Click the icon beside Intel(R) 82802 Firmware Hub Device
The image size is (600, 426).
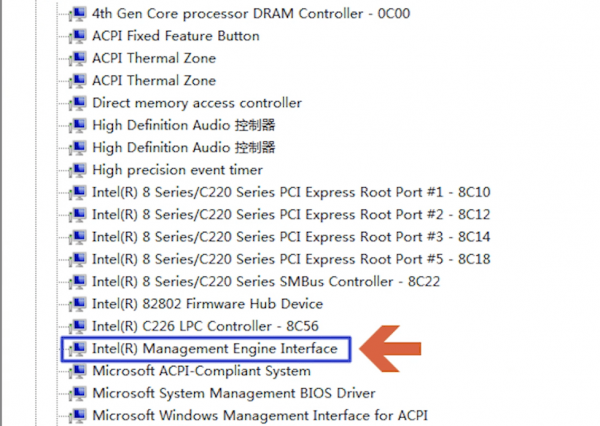tap(78, 304)
